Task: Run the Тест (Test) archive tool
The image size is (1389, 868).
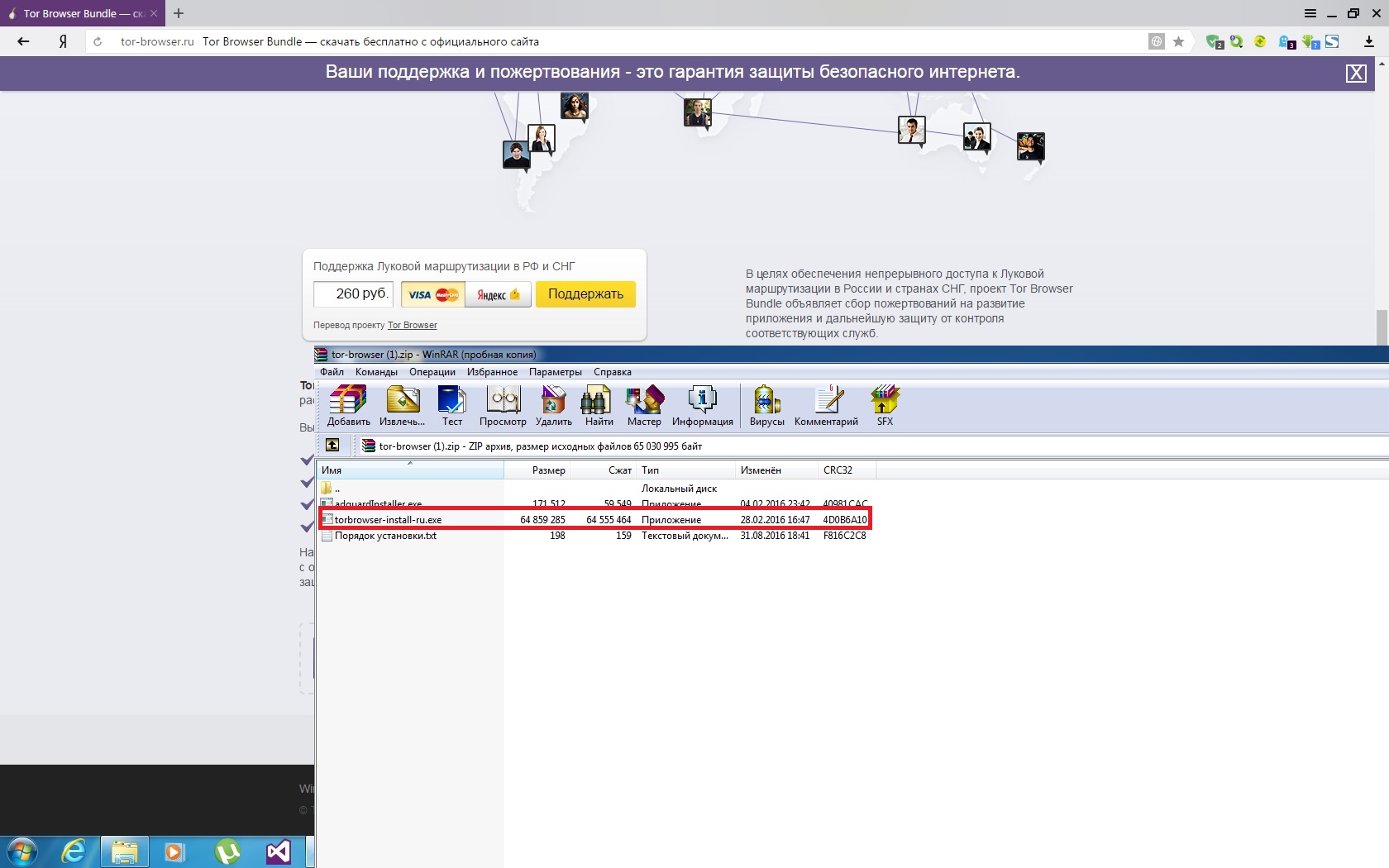Action: [452, 406]
